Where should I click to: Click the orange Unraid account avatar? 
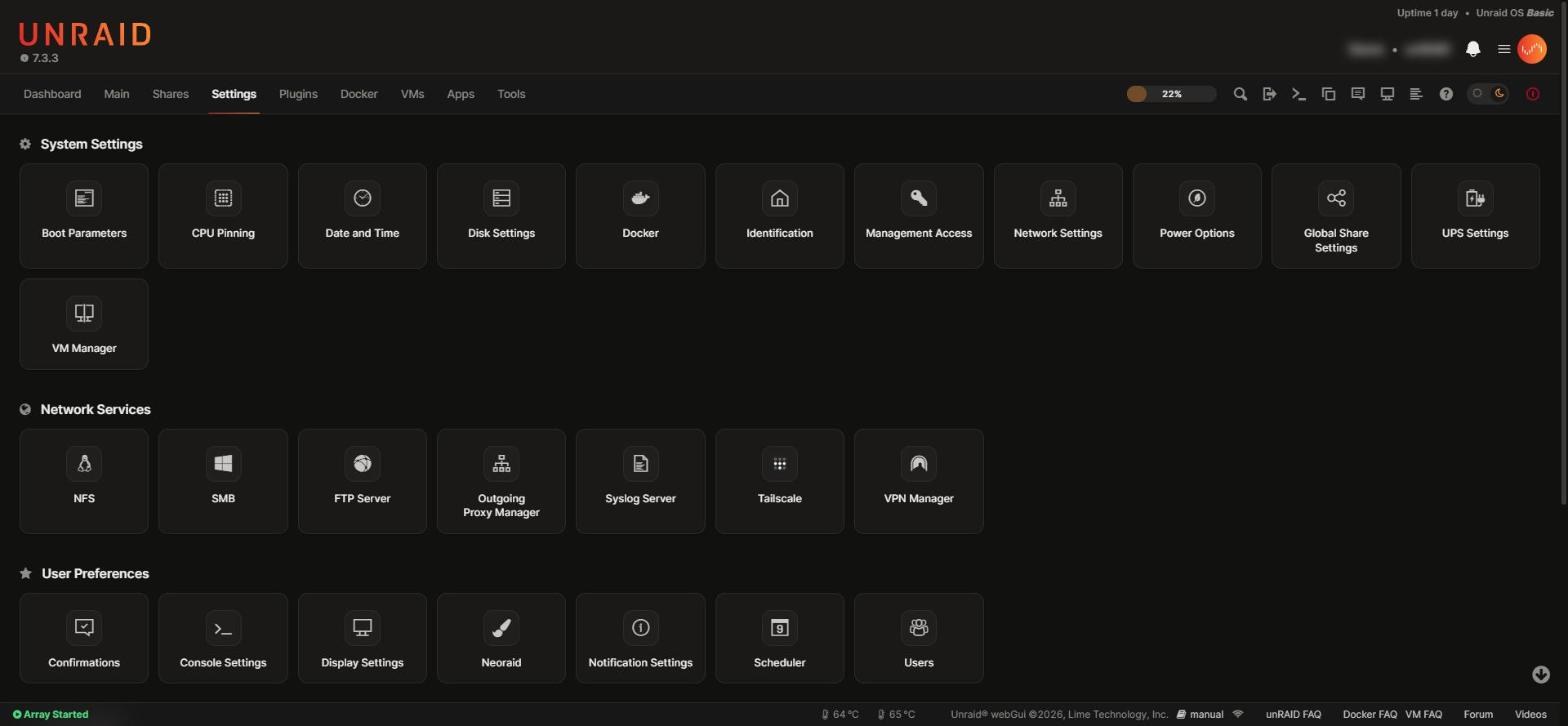coord(1532,49)
